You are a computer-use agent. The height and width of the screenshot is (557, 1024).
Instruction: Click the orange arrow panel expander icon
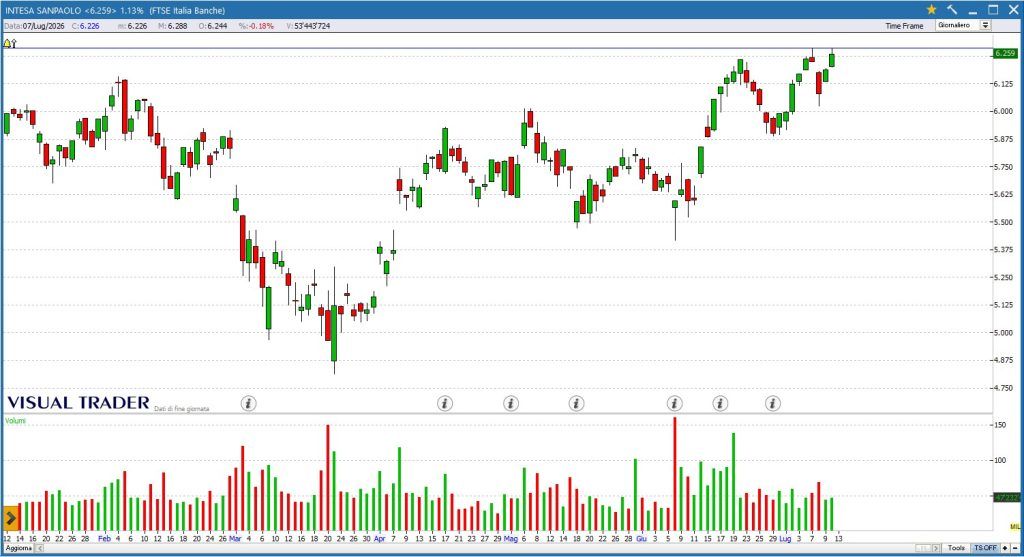click(x=10, y=518)
